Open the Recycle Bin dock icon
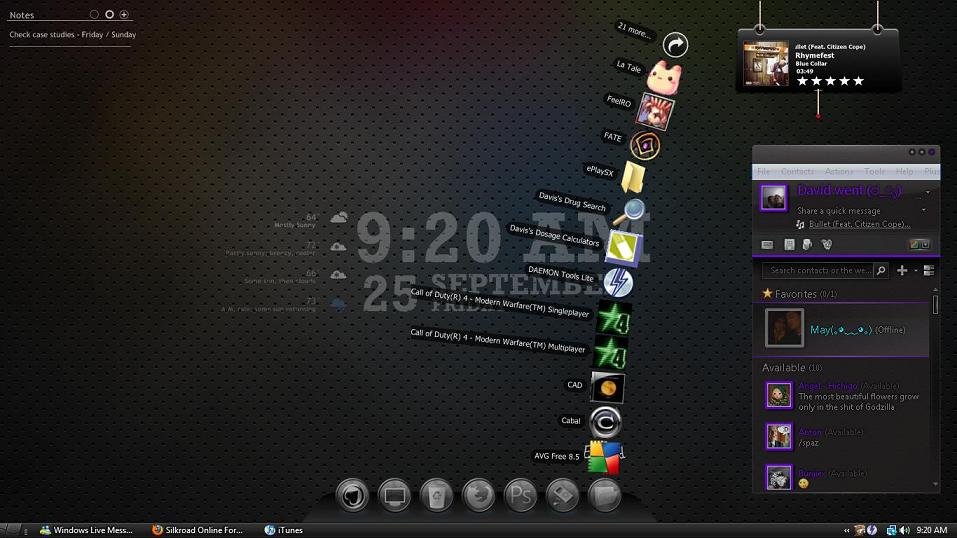 (x=437, y=495)
